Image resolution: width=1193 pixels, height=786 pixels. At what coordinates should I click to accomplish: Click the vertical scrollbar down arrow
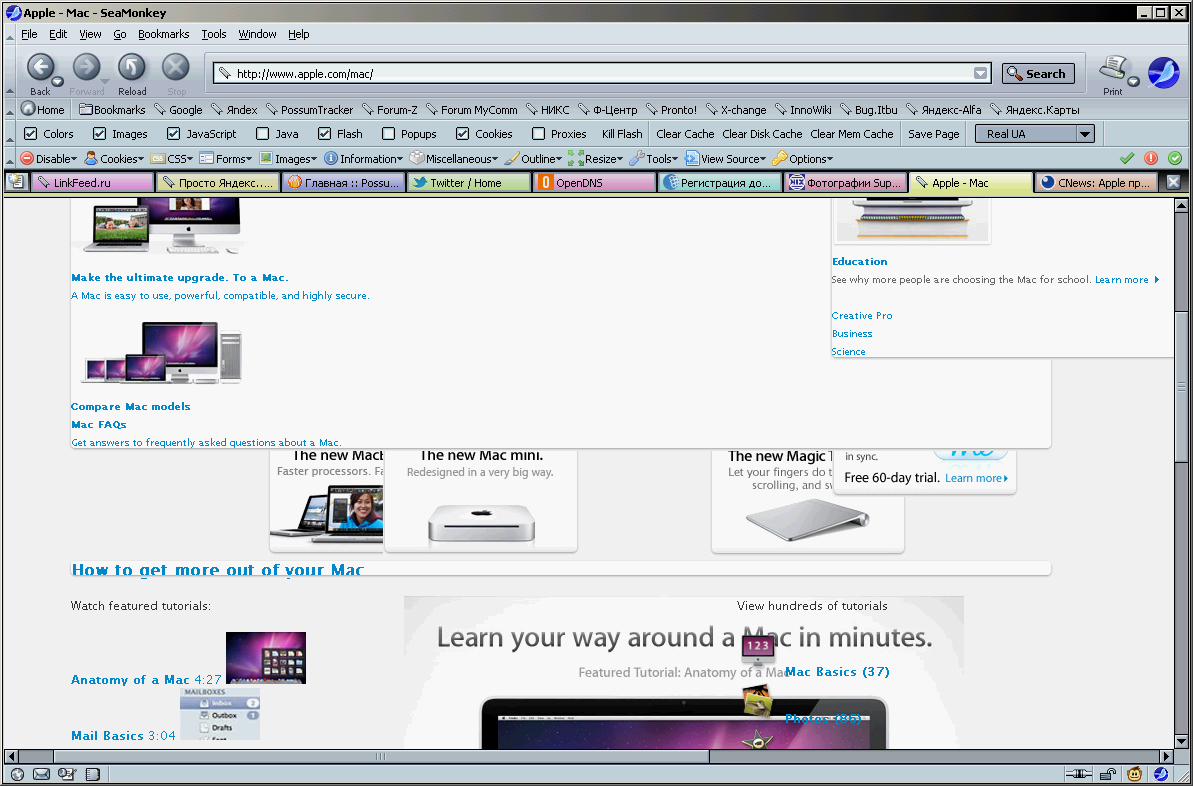tap(1182, 740)
